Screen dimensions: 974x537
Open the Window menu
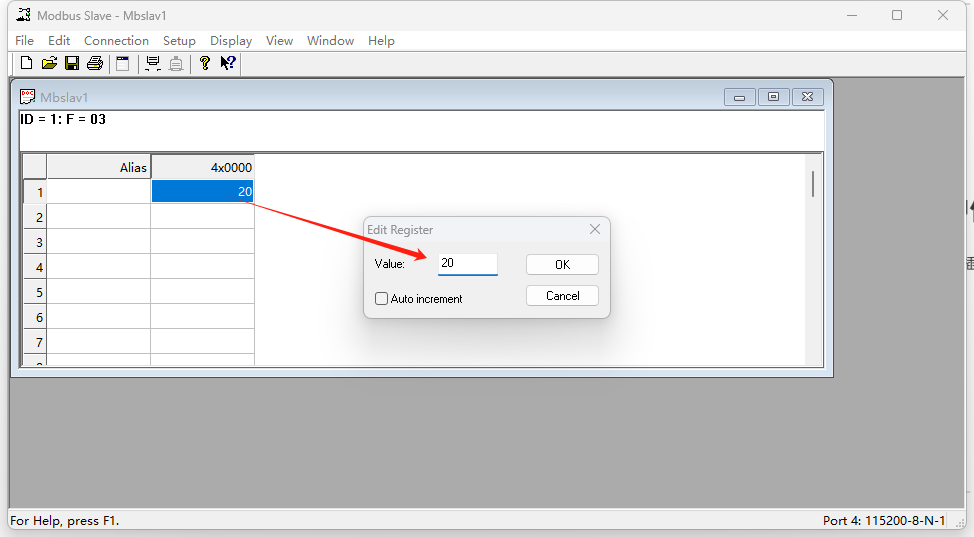[330, 41]
